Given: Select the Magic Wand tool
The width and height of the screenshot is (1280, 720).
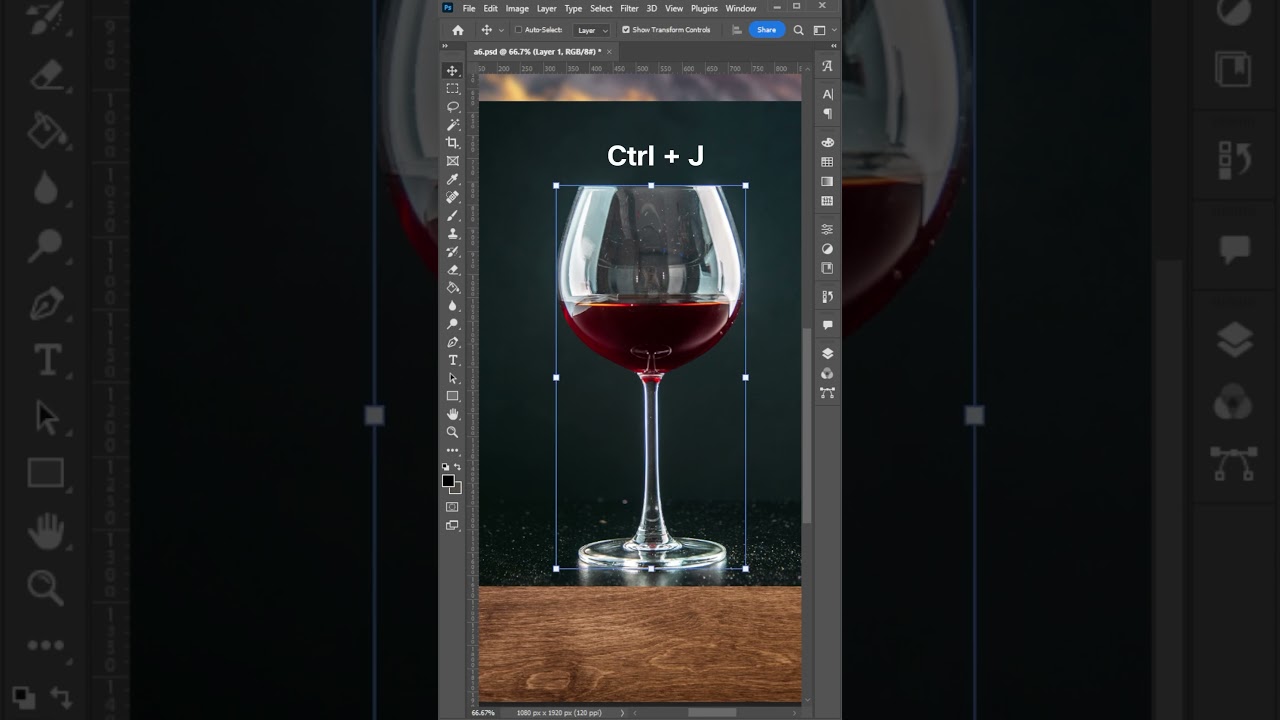Looking at the screenshot, I should tap(452, 125).
